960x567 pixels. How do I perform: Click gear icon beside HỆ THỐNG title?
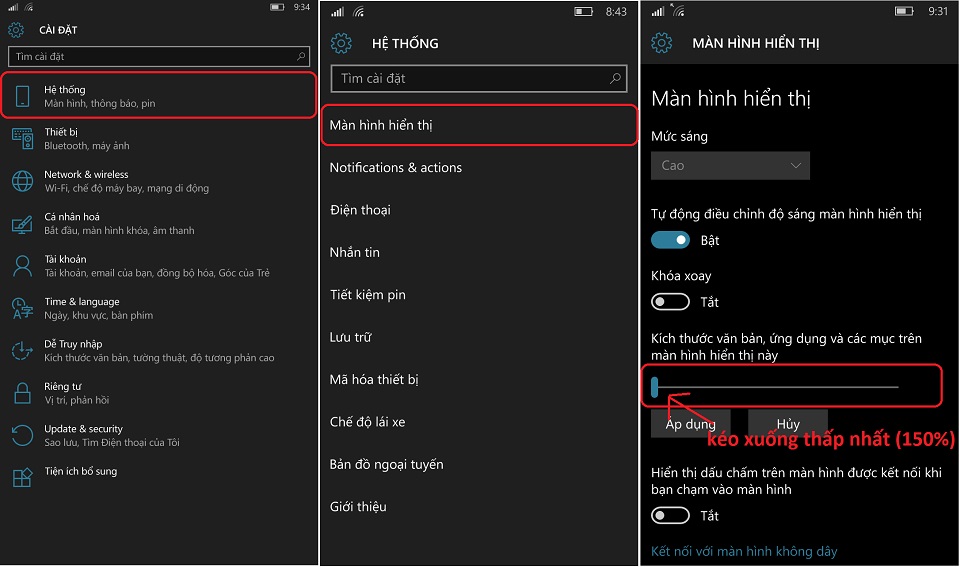click(x=341, y=43)
